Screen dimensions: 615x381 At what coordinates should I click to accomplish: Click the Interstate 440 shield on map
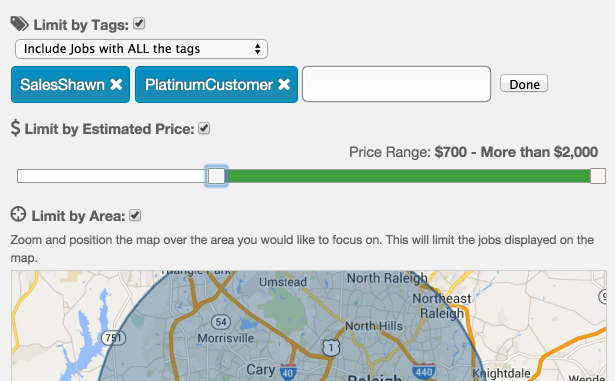(x=424, y=371)
